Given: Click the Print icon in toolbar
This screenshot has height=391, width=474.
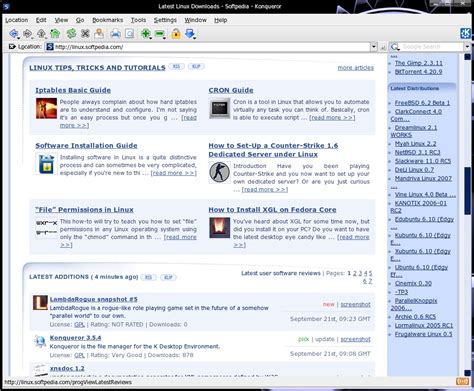Looking at the screenshot, I should click(115, 33).
